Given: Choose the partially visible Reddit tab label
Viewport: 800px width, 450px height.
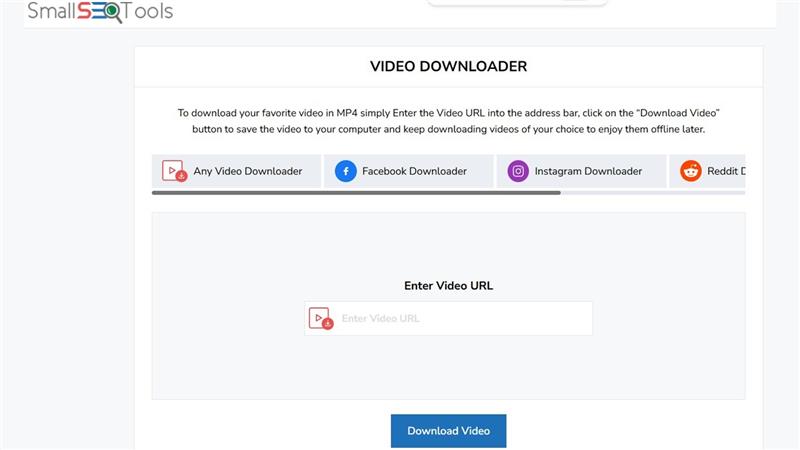Looking at the screenshot, I should 726,171.
